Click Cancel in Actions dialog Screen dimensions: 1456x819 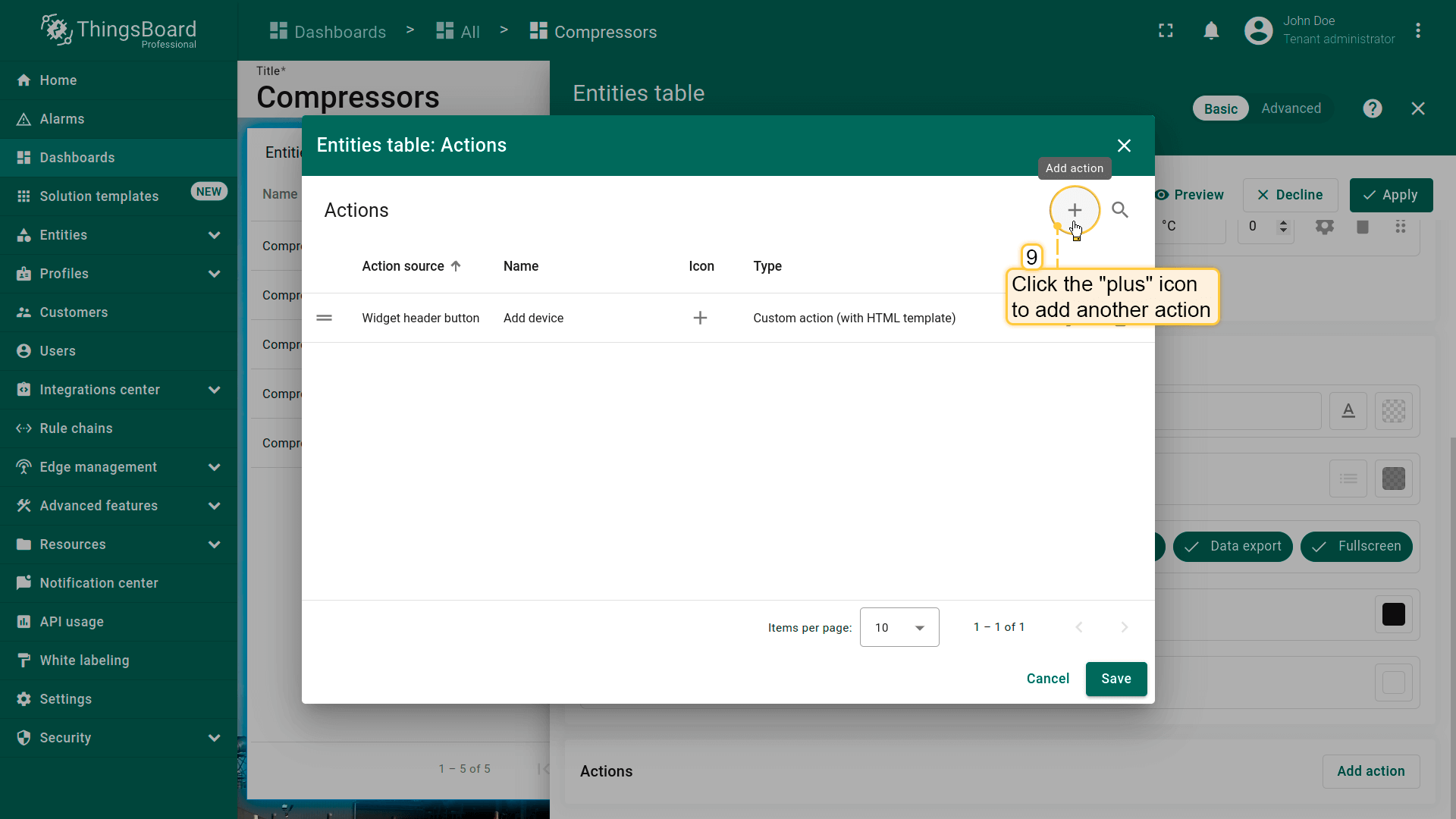click(1047, 679)
